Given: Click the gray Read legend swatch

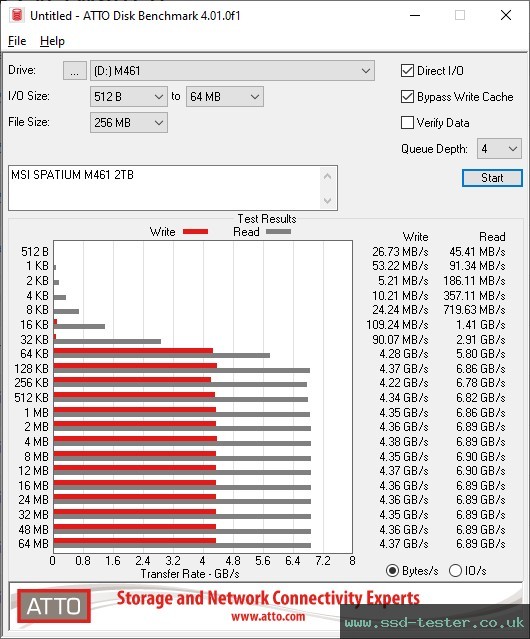Looking at the screenshot, I should click(278, 231).
